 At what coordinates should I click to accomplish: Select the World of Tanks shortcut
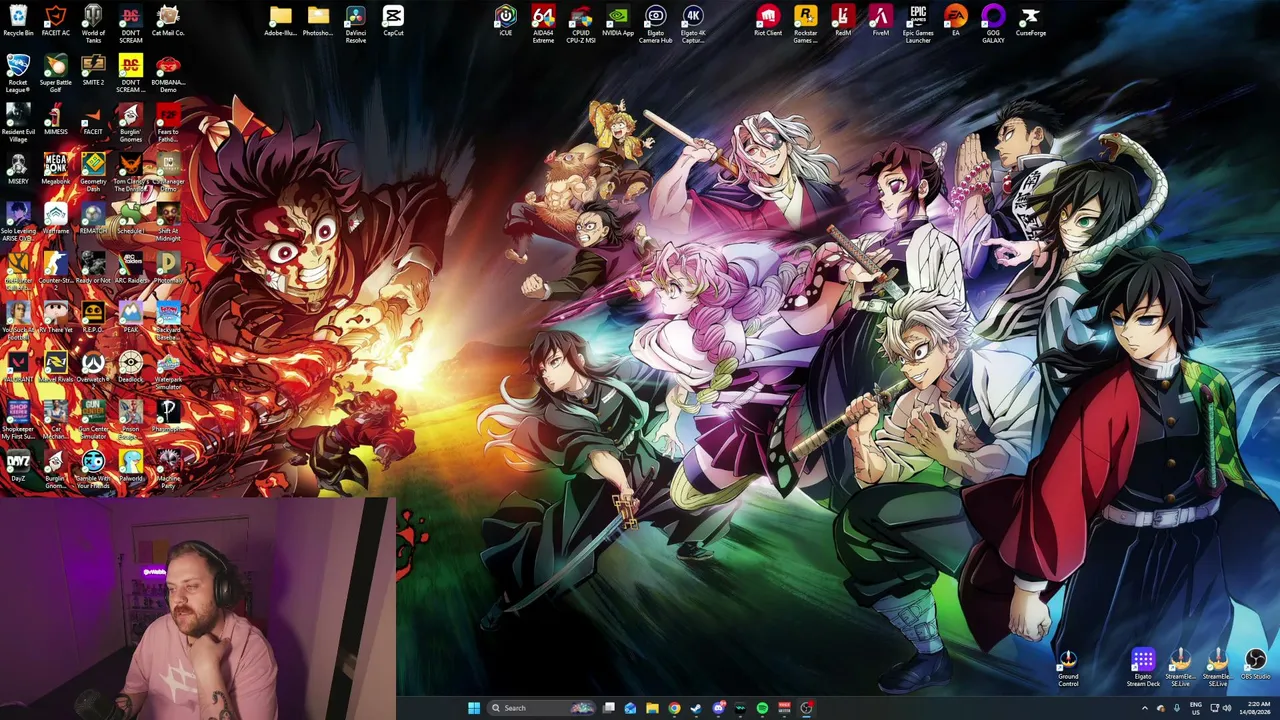click(x=93, y=24)
